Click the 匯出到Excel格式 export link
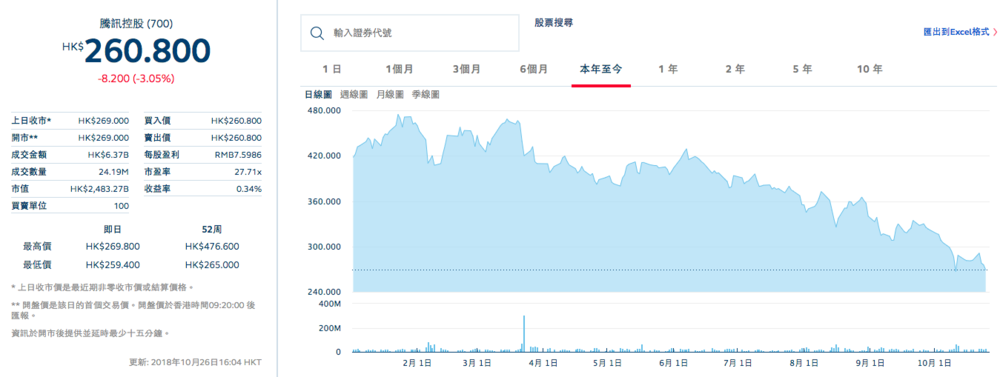 tap(956, 32)
